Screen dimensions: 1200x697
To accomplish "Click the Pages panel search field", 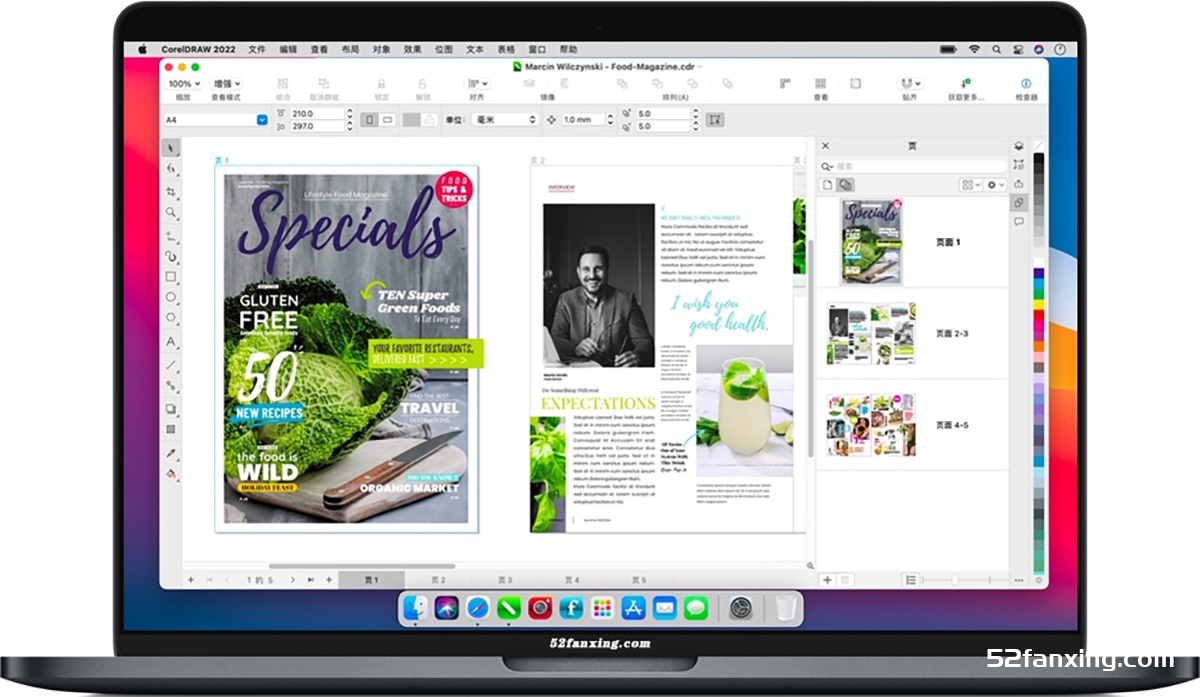I will (x=914, y=166).
